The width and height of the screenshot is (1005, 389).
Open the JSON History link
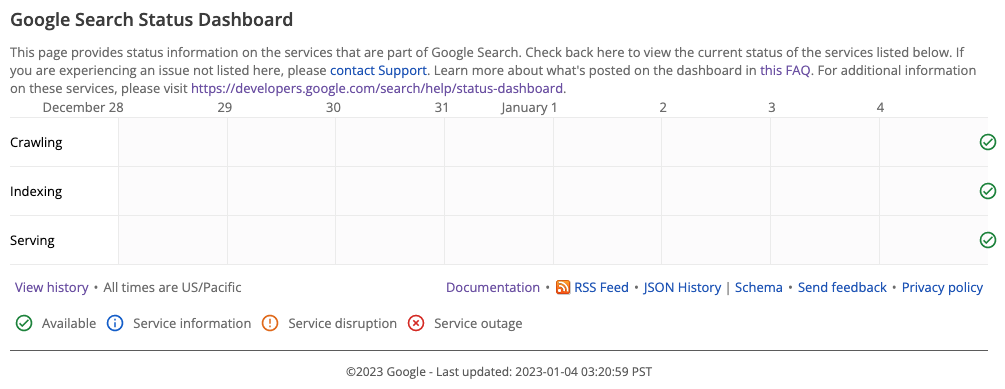tap(682, 287)
